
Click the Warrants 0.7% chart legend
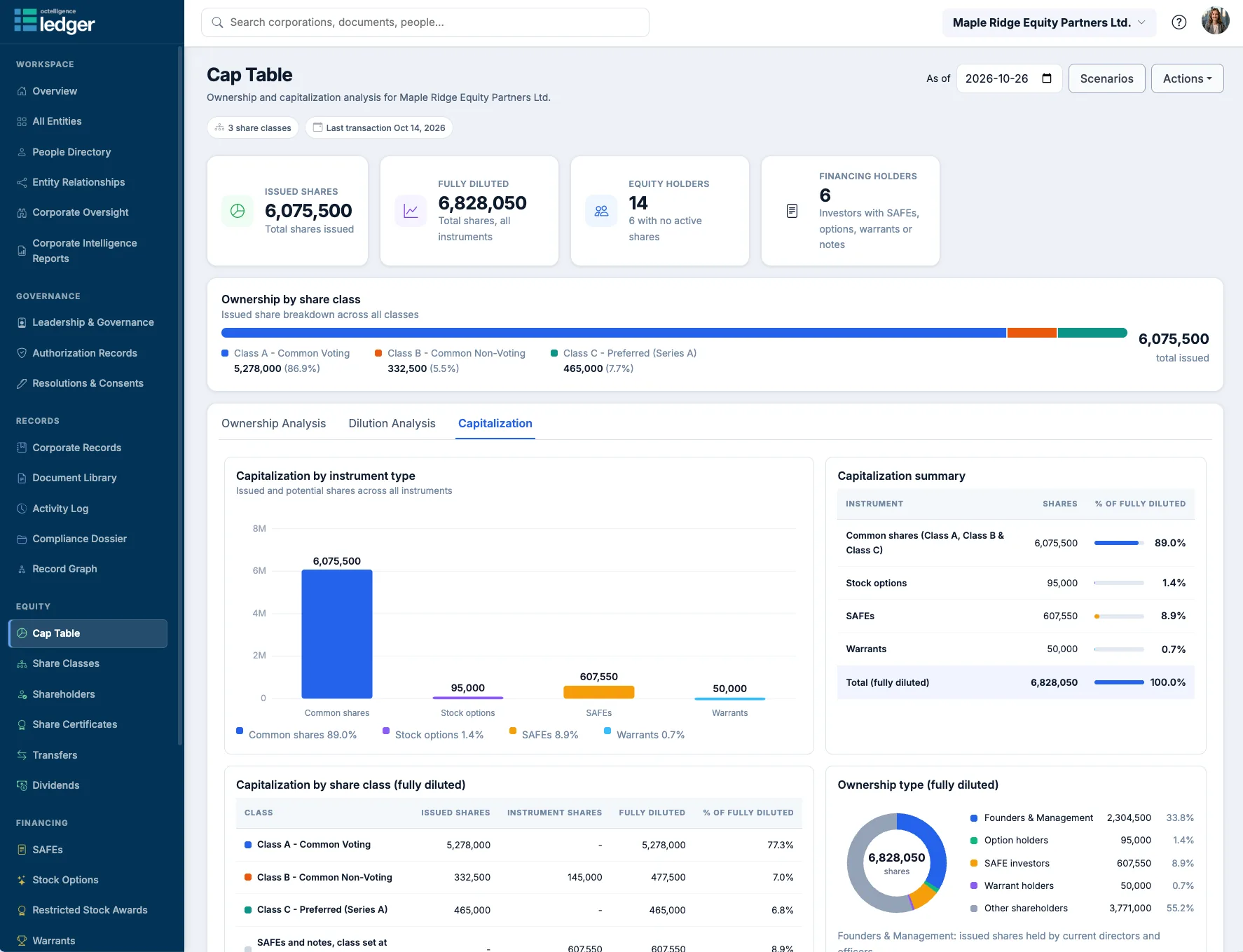pyautogui.click(x=645, y=734)
